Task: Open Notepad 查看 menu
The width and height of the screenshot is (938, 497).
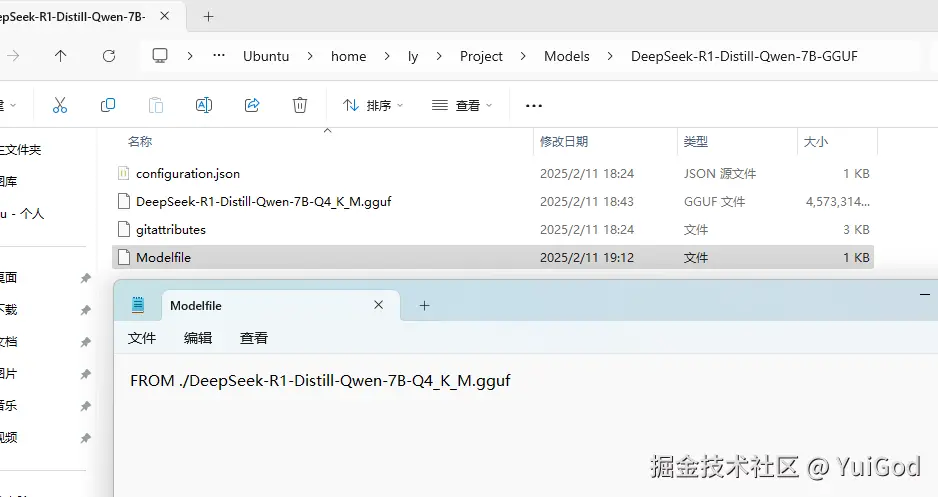Action: (x=254, y=338)
